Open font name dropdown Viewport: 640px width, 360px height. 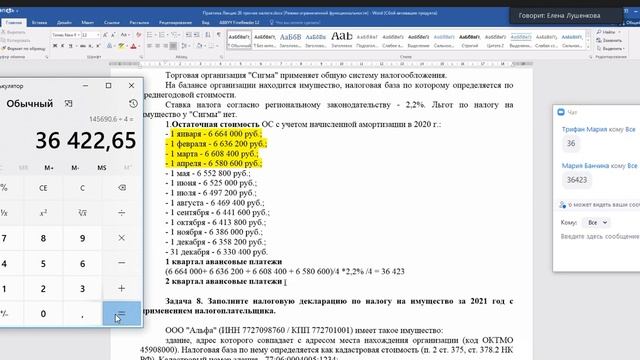[x=78, y=35]
